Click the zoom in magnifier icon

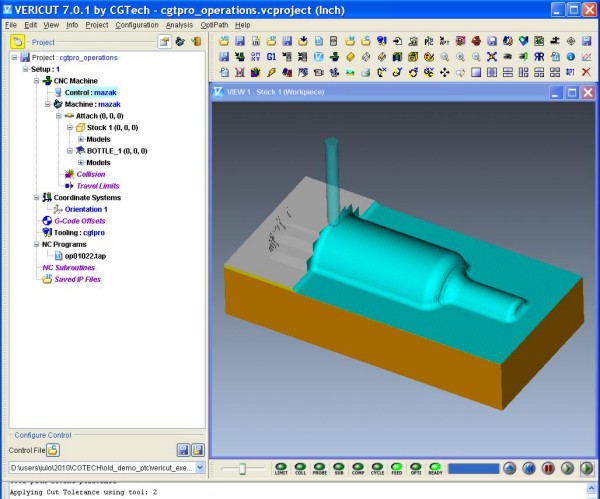(x=460, y=57)
